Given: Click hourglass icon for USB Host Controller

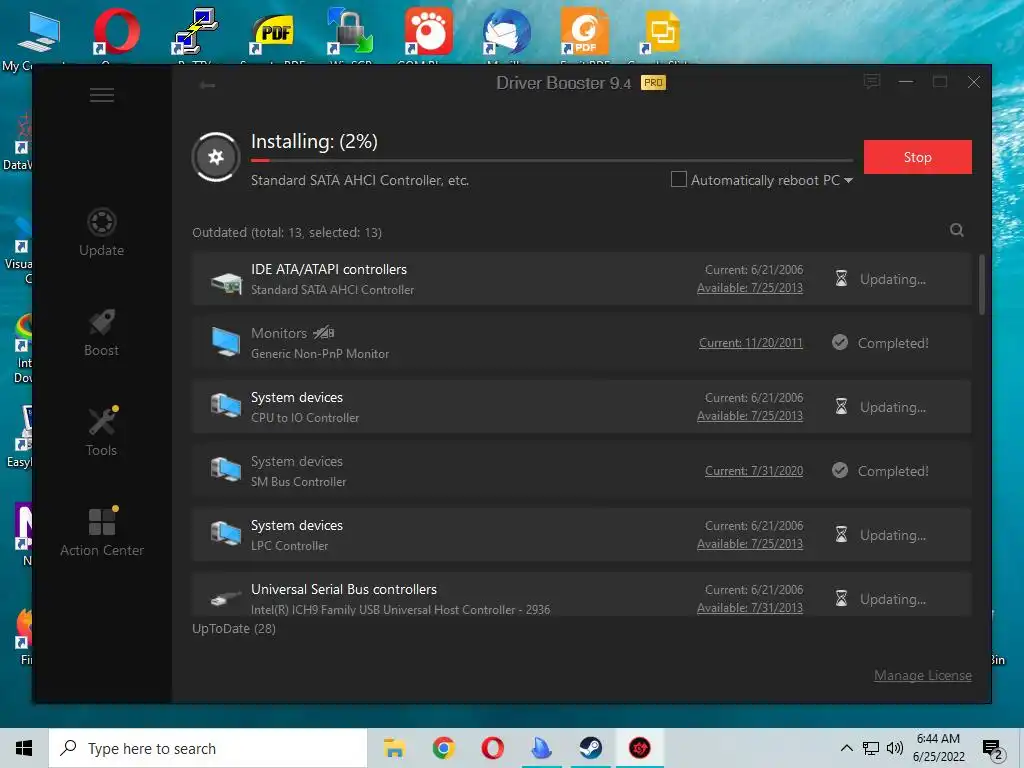Looking at the screenshot, I should point(841,599).
